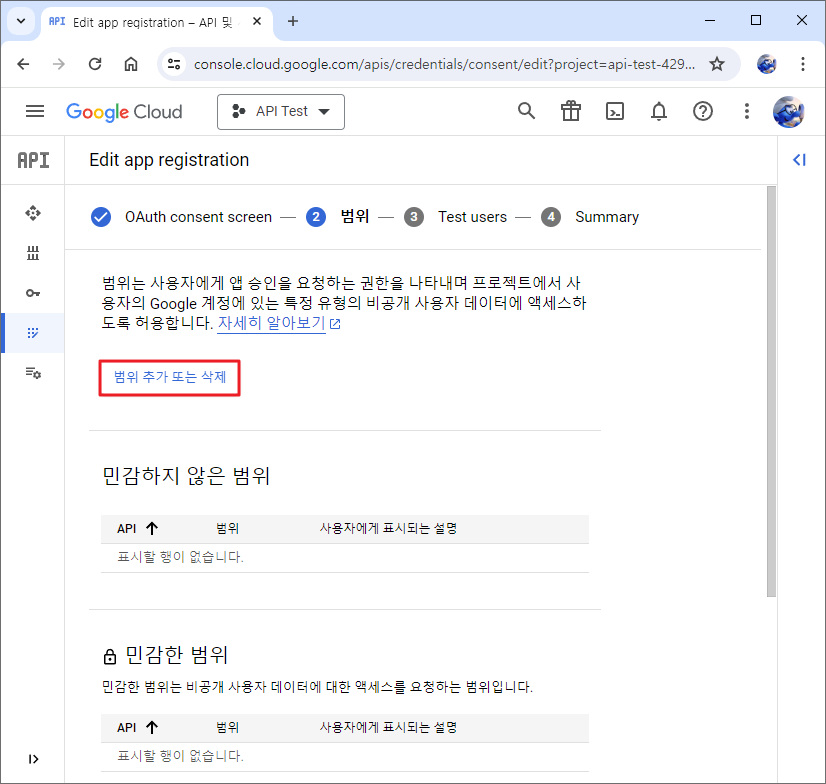Click 범위 column header in 민감한 범위 table
The width and height of the screenshot is (826, 784).
click(228, 728)
